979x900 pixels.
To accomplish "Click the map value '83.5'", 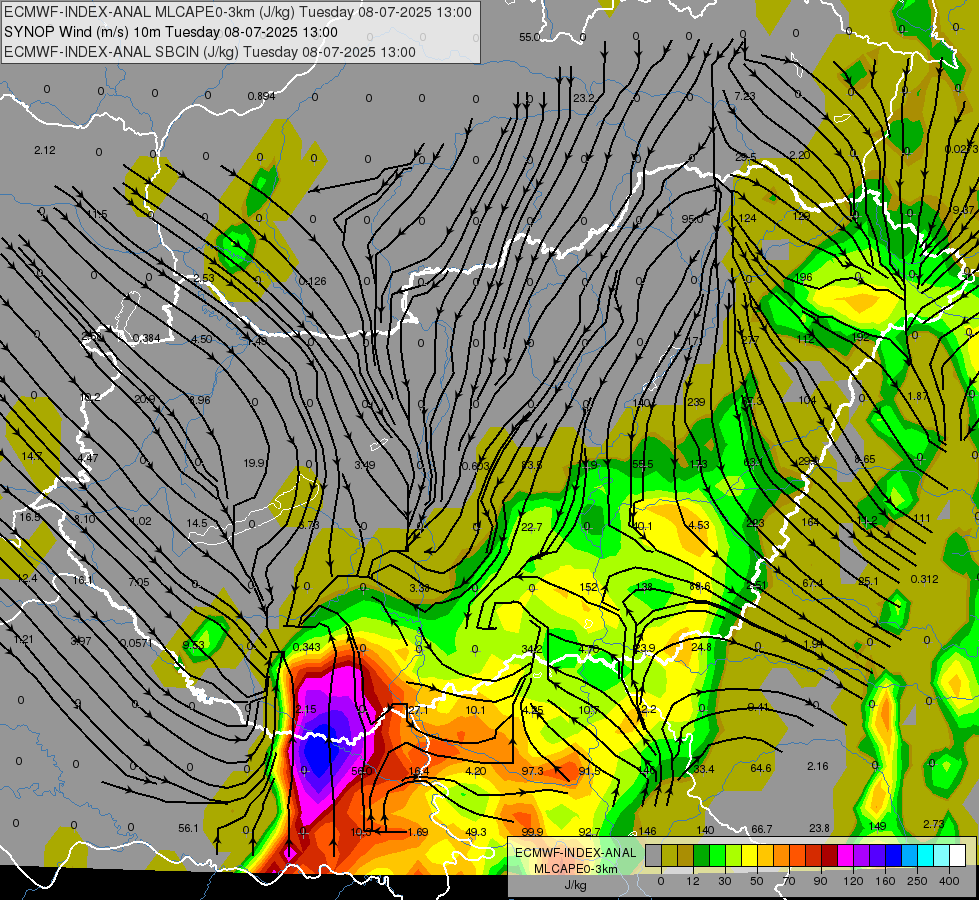I will (532, 465).
